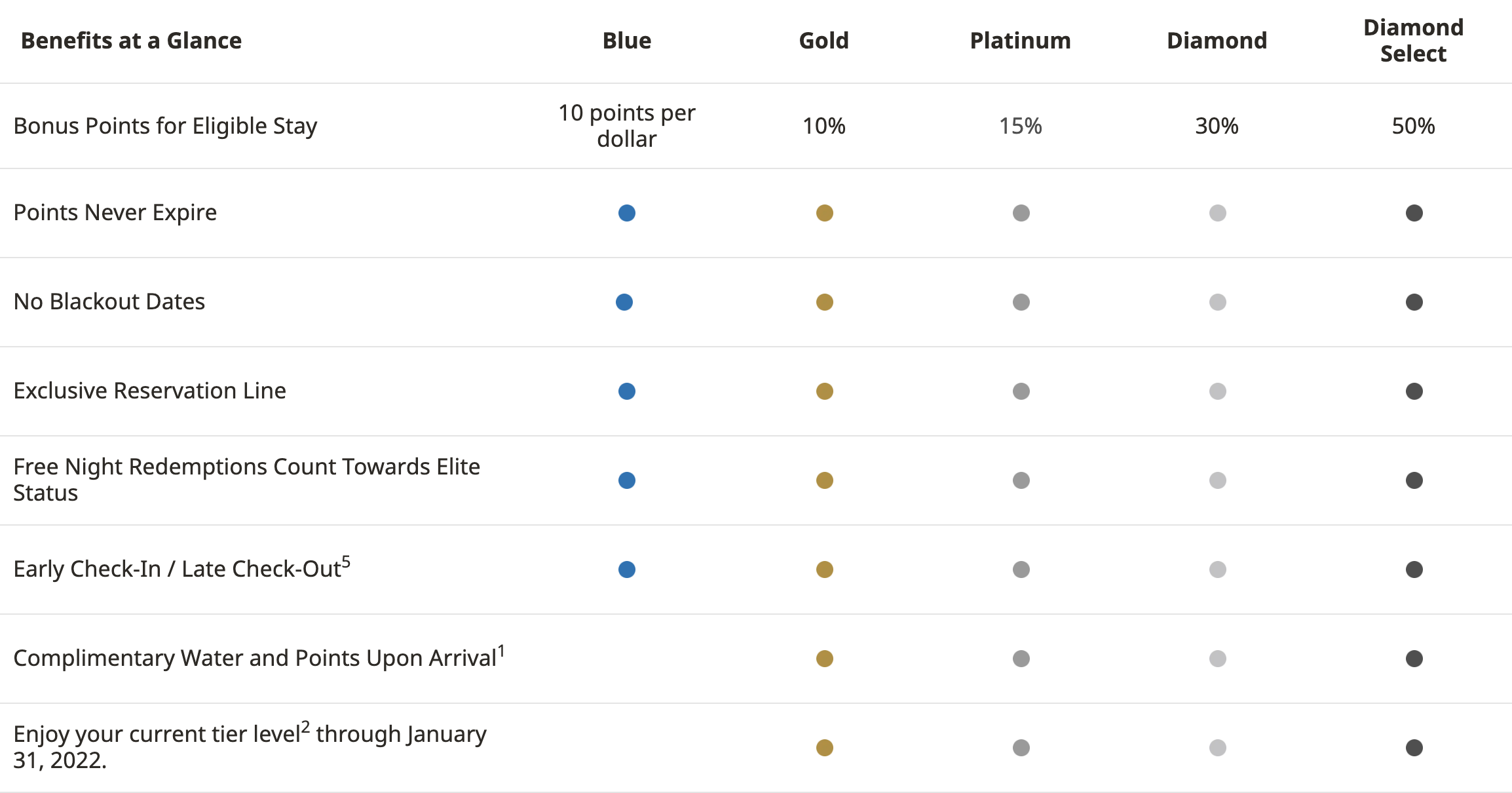Viewport: 1512px width, 793px height.
Task: Click the Diamond Select dot for Points Never Expire
Action: (1414, 213)
